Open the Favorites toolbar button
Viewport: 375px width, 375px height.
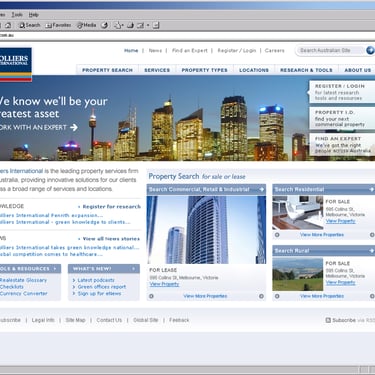click(x=58, y=25)
